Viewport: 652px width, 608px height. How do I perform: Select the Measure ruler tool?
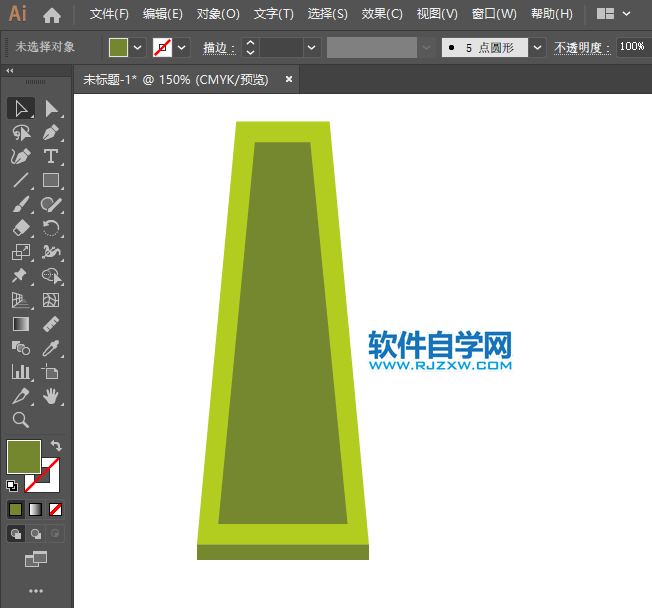tap(51, 324)
